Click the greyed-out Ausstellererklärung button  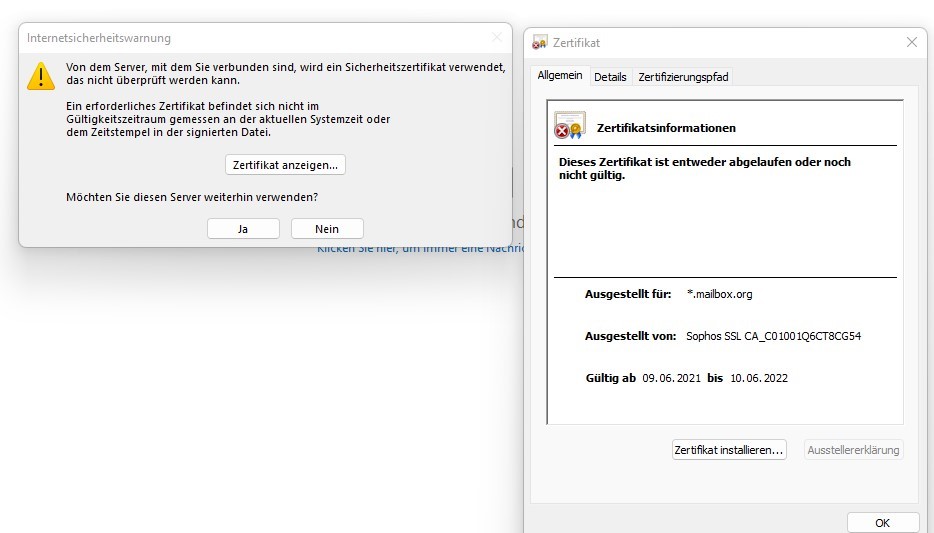[853, 450]
